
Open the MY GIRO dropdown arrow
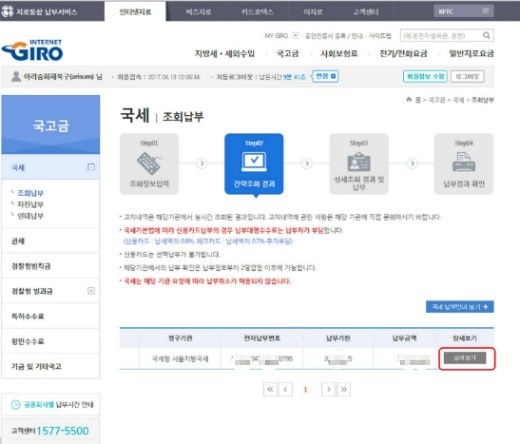pyautogui.click(x=296, y=35)
